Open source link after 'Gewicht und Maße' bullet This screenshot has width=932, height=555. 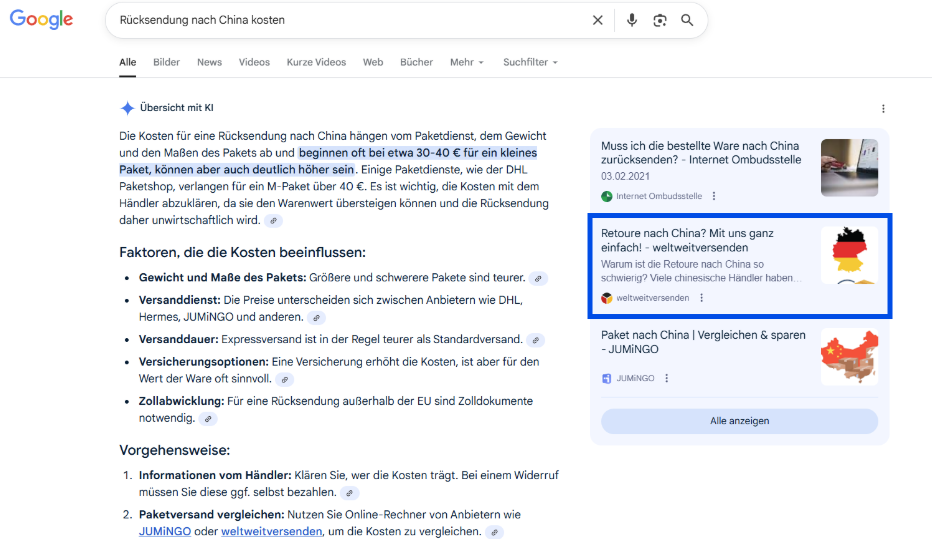click(x=538, y=278)
